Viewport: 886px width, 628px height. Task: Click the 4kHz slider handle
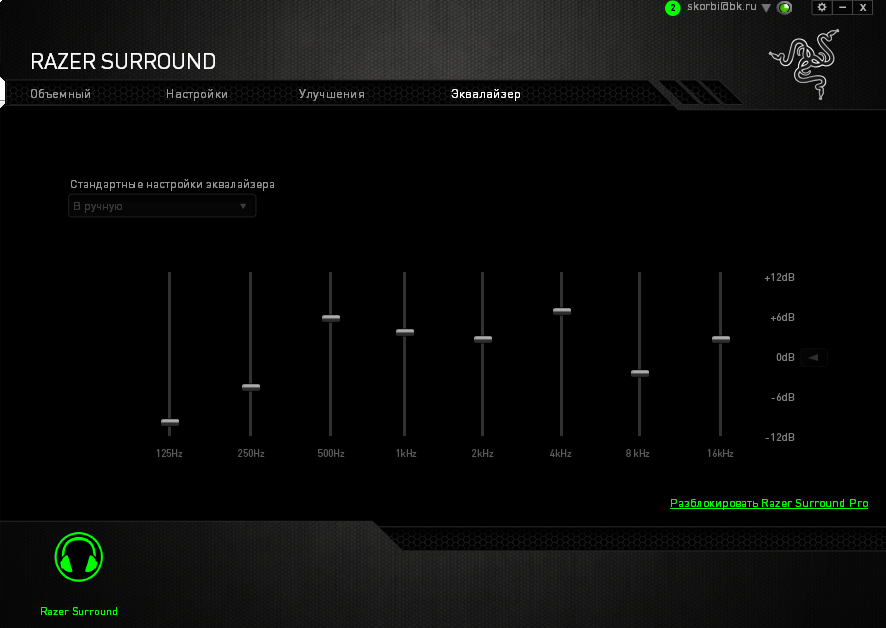(x=562, y=311)
